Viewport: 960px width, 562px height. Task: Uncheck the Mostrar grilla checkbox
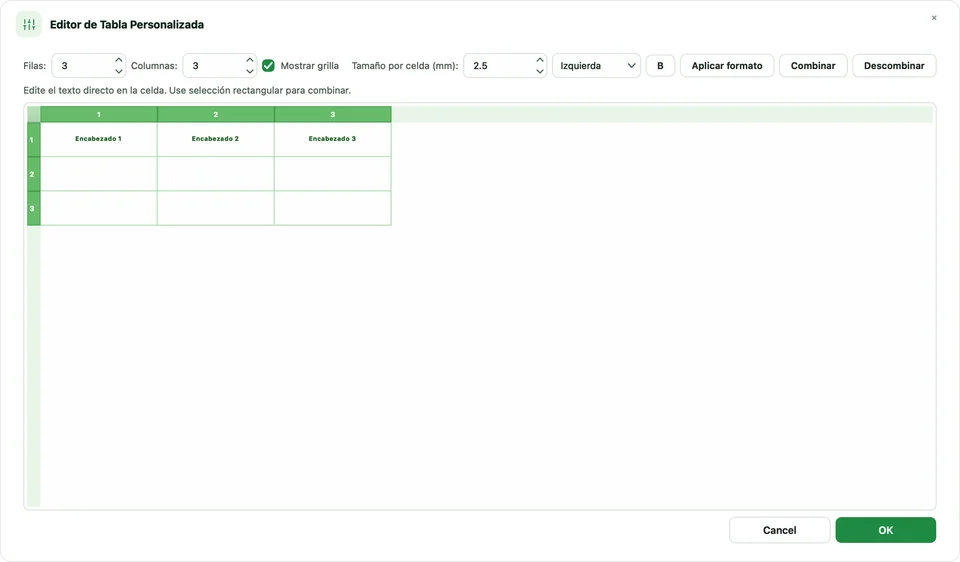pos(268,66)
